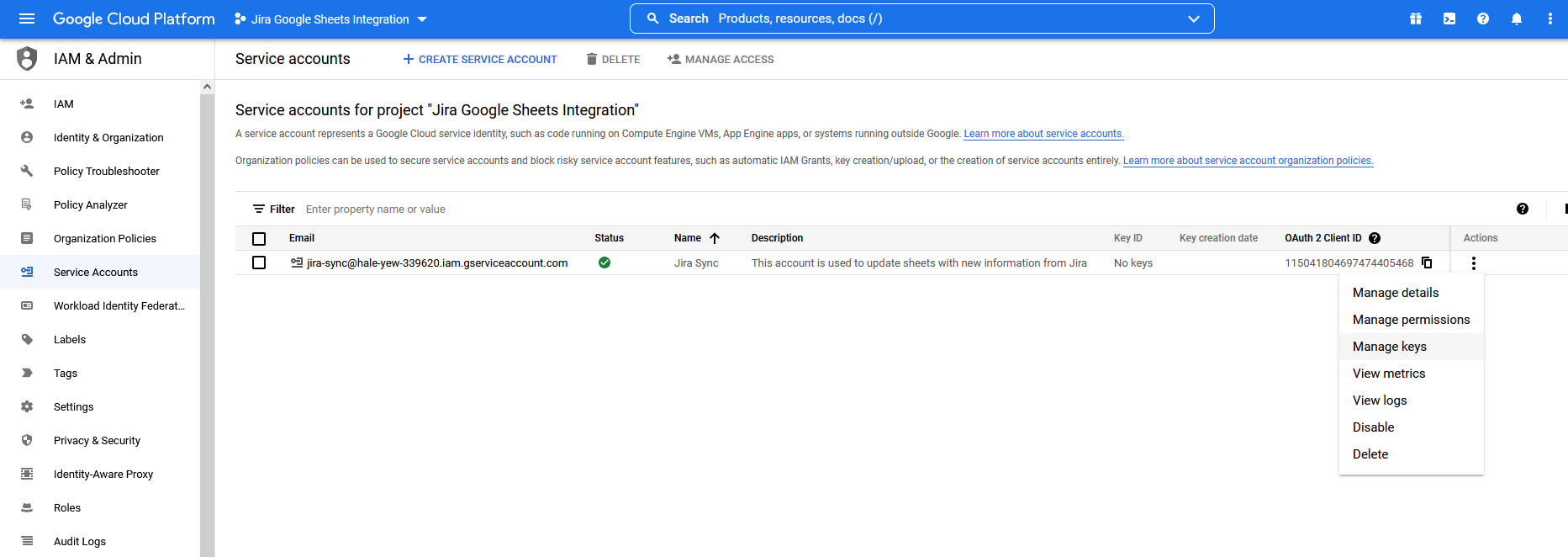Click the sidebar scroll up arrow

(x=207, y=87)
